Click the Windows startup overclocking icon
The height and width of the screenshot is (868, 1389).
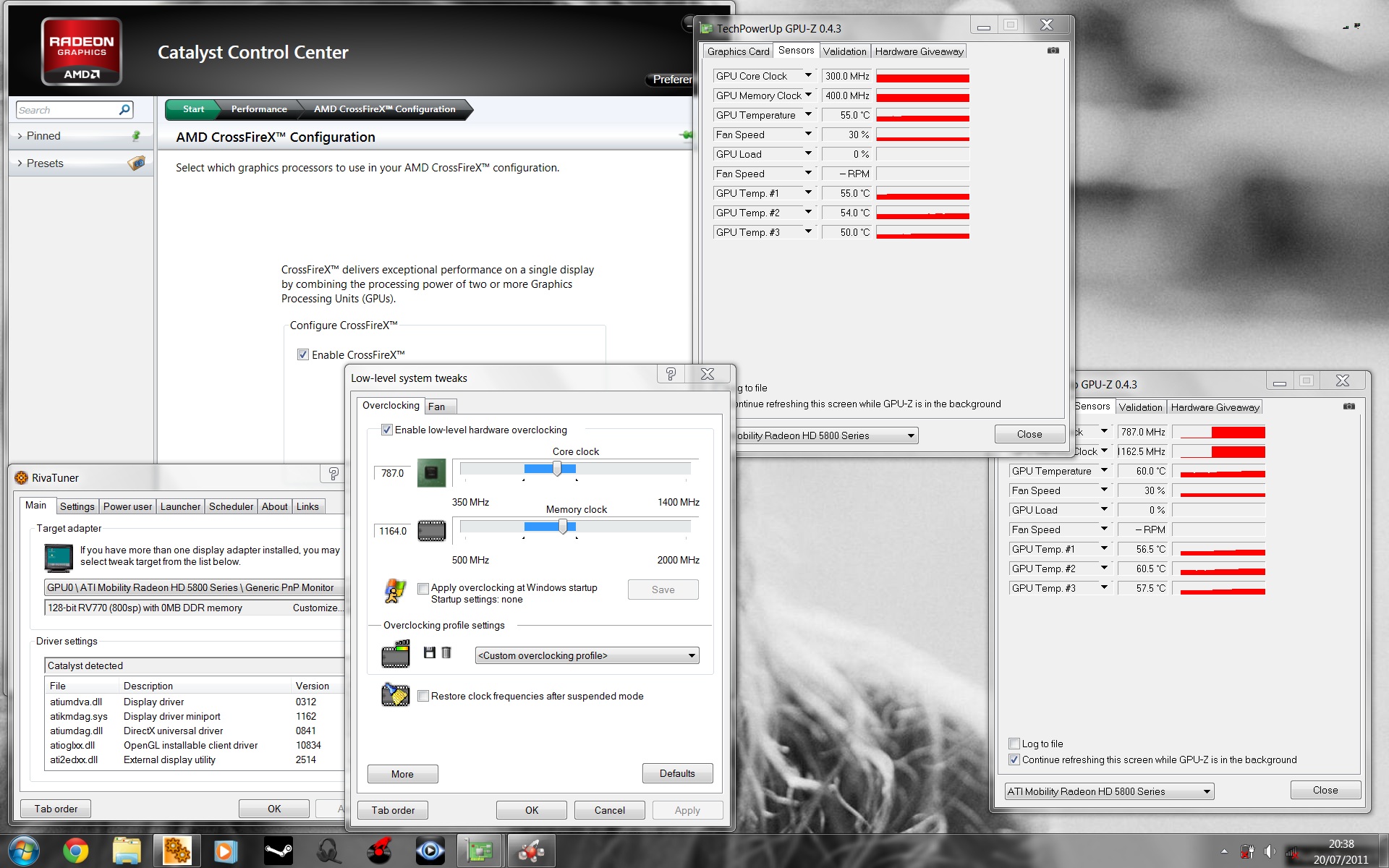(x=395, y=590)
